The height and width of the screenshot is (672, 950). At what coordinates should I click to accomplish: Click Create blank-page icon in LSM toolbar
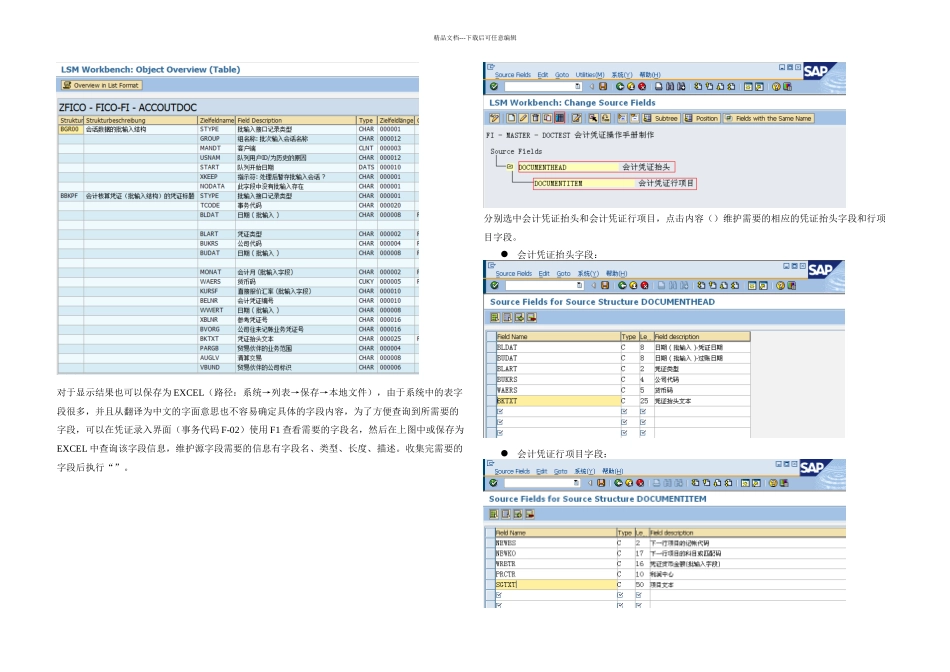pos(511,118)
